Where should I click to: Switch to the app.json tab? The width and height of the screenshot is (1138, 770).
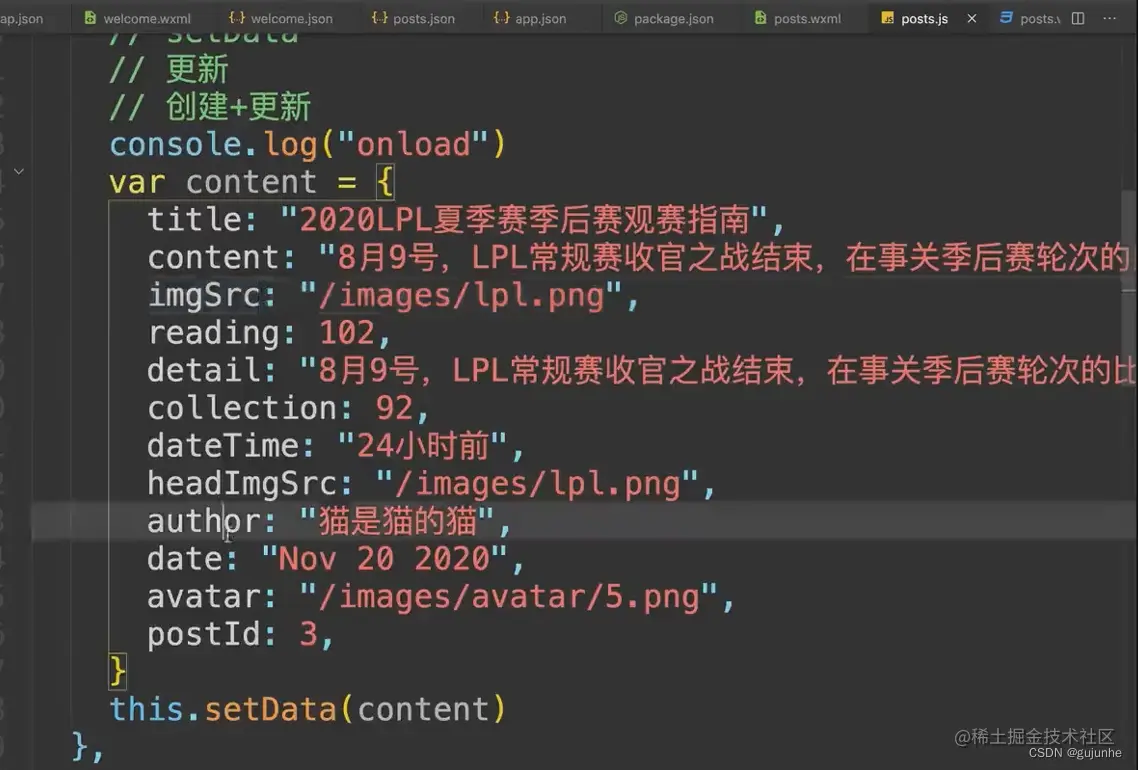[x=531, y=18]
